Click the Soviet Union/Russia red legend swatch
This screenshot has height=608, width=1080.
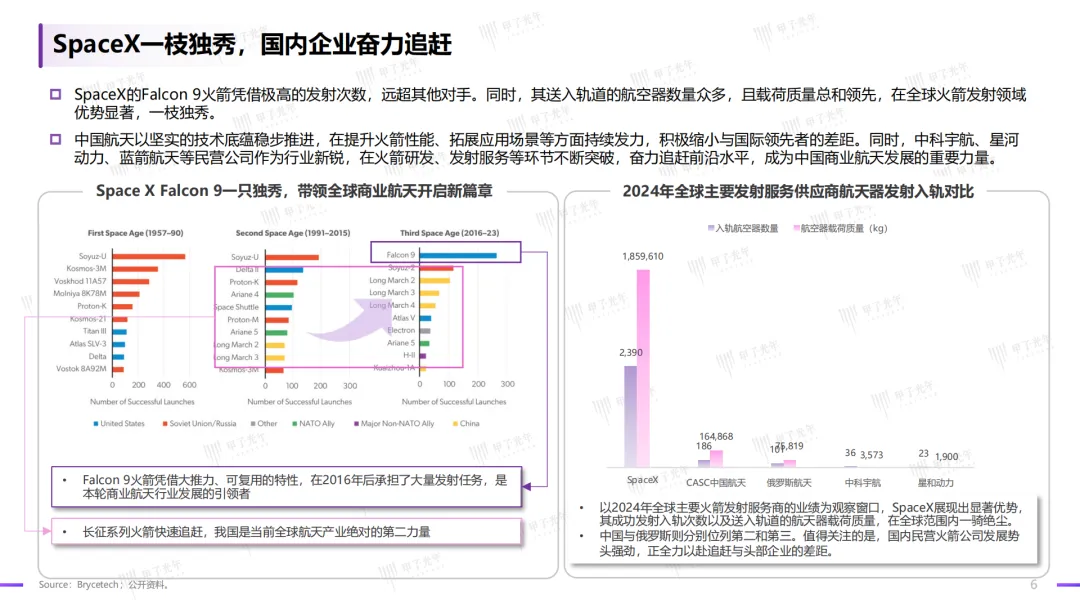(x=165, y=423)
